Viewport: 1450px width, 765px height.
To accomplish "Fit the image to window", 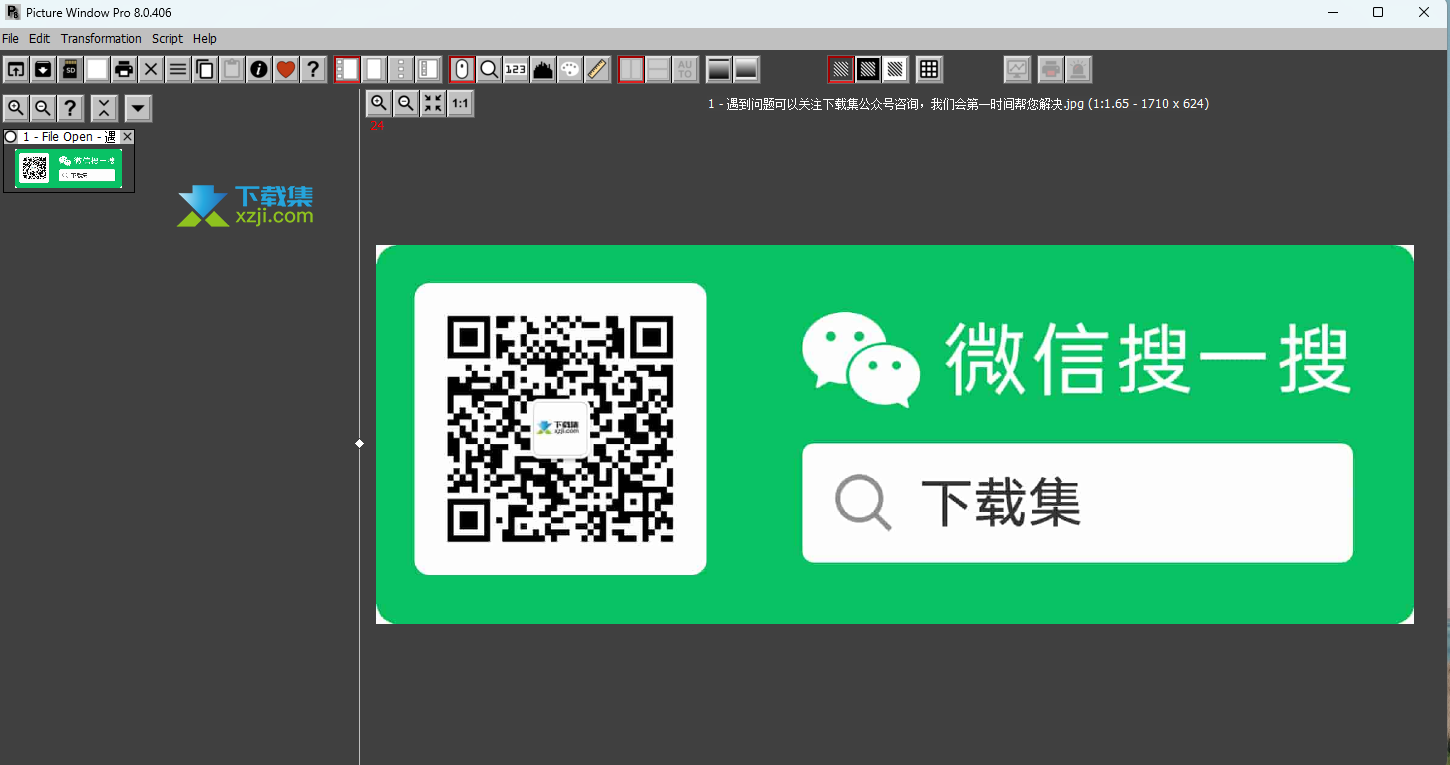I will (x=433, y=103).
